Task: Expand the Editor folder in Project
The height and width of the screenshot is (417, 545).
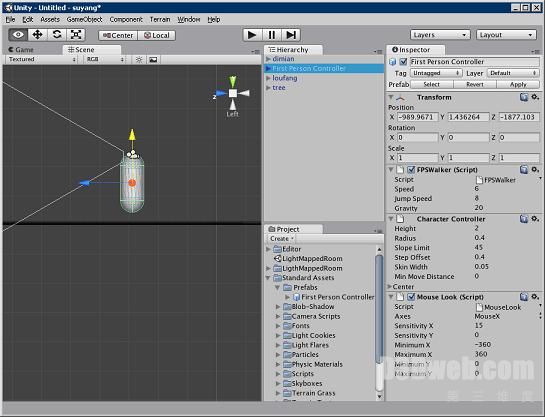Action: [268, 249]
